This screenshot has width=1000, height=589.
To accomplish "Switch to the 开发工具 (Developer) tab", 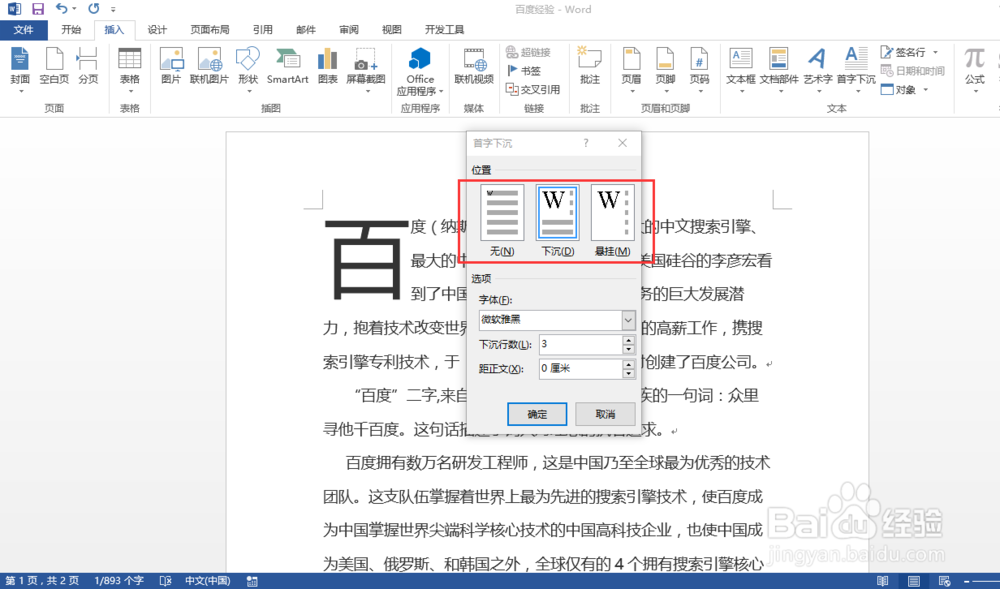I will pyautogui.click(x=445, y=30).
